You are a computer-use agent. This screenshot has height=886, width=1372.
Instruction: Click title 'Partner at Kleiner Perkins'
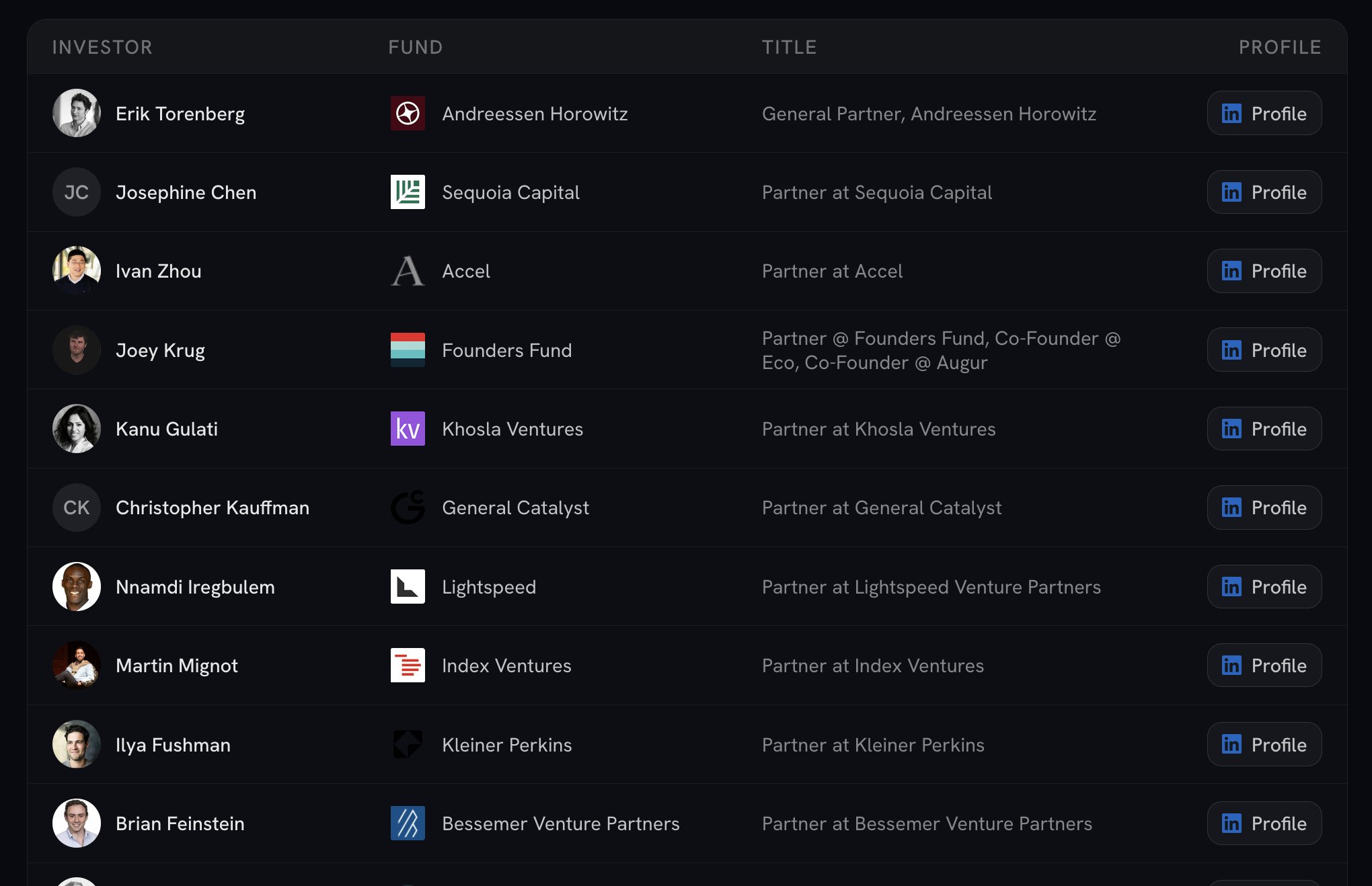(x=873, y=745)
